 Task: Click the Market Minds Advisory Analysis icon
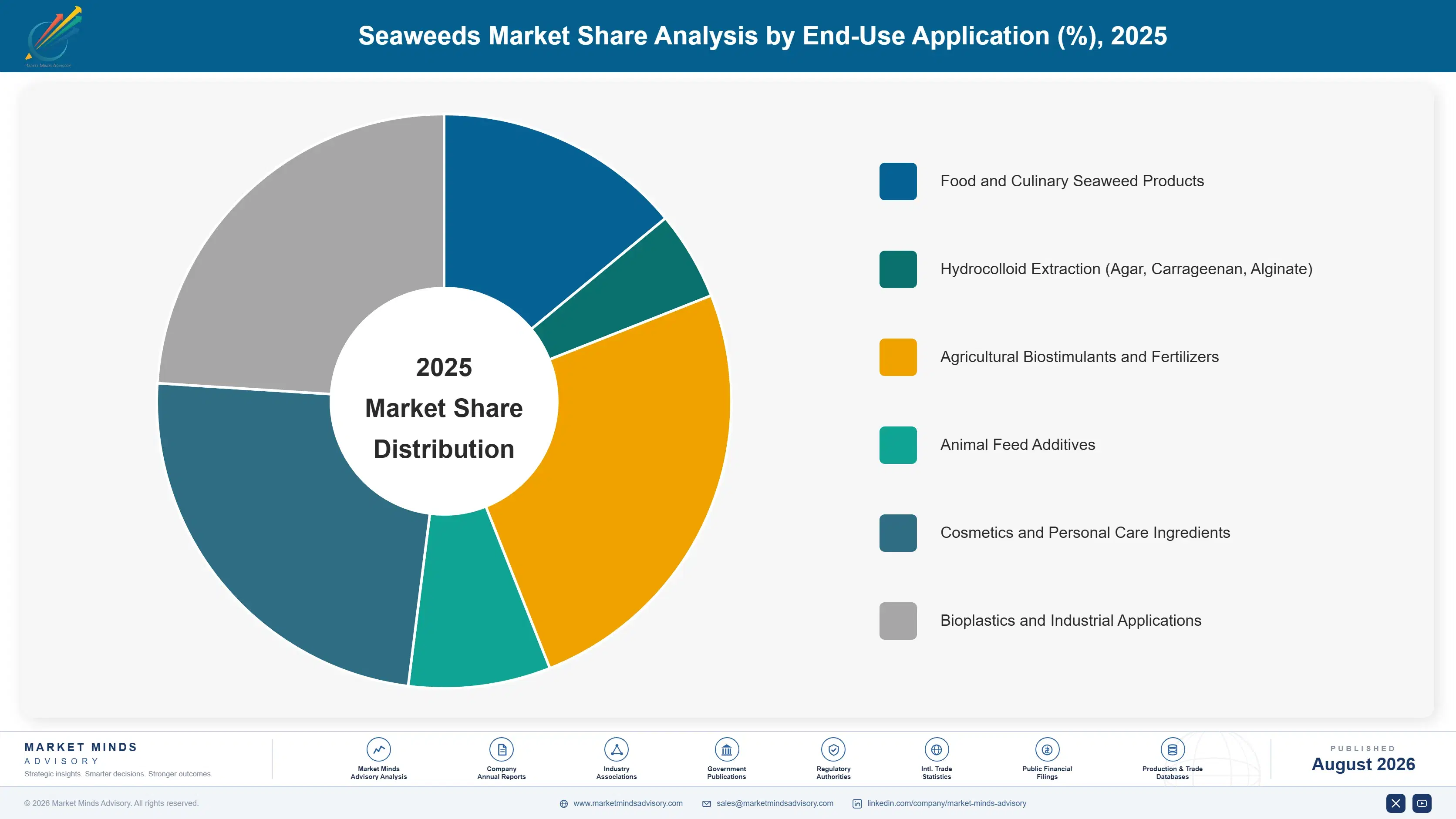point(379,749)
